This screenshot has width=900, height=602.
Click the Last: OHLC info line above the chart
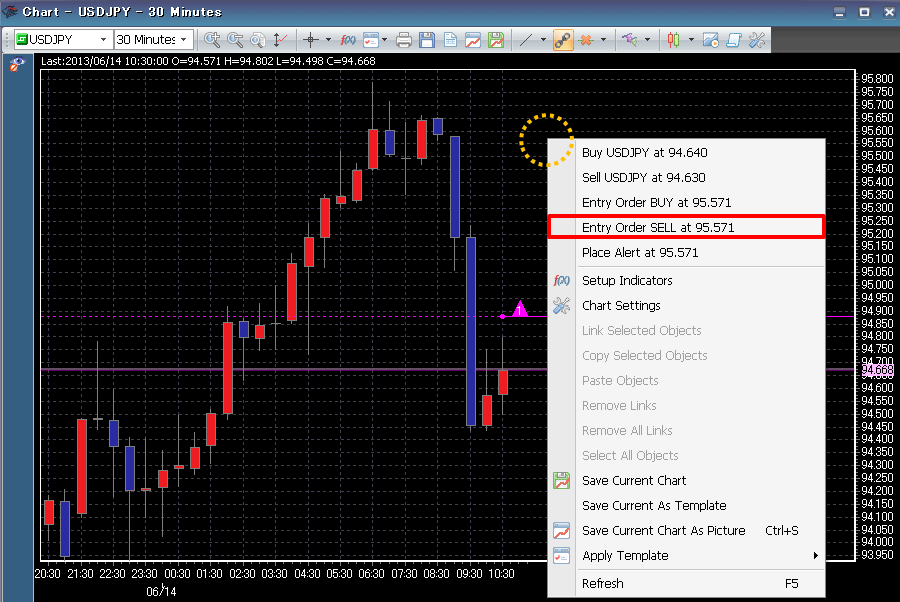click(x=208, y=61)
